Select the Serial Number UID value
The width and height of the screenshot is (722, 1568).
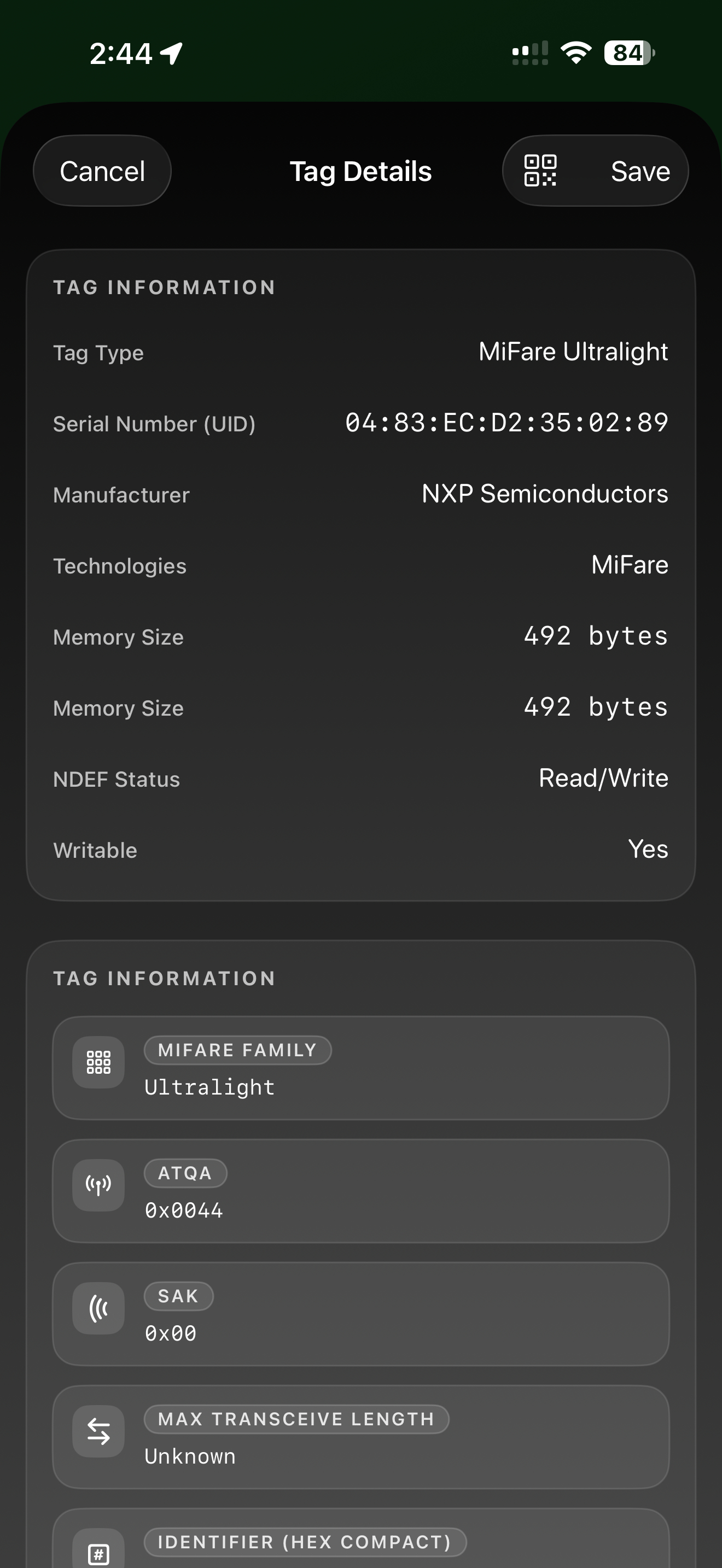click(506, 423)
